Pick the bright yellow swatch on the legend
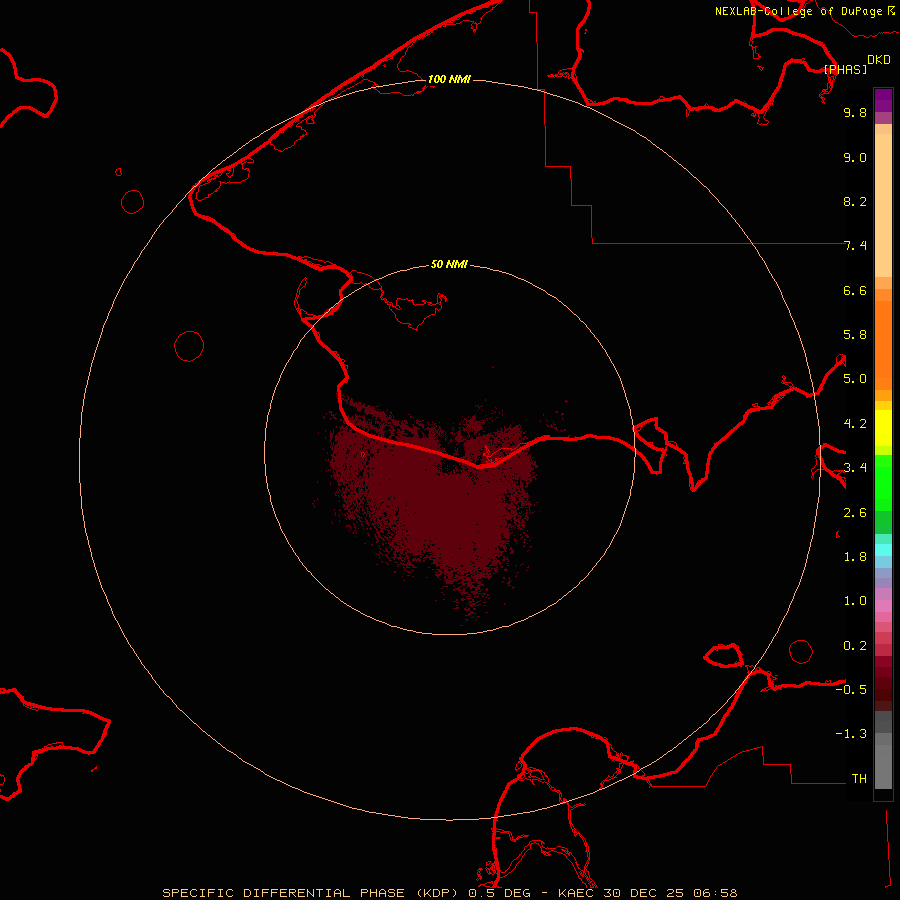 [883, 428]
